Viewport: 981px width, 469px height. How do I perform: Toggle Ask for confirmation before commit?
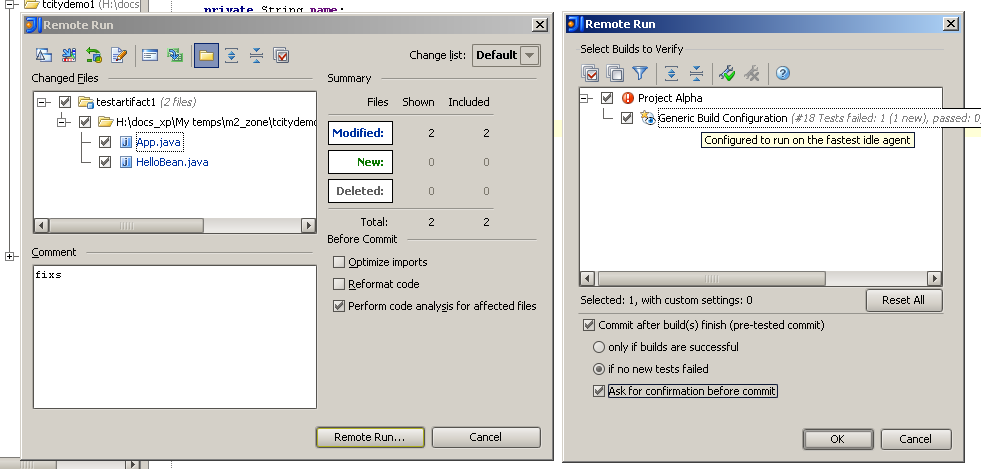point(599,391)
